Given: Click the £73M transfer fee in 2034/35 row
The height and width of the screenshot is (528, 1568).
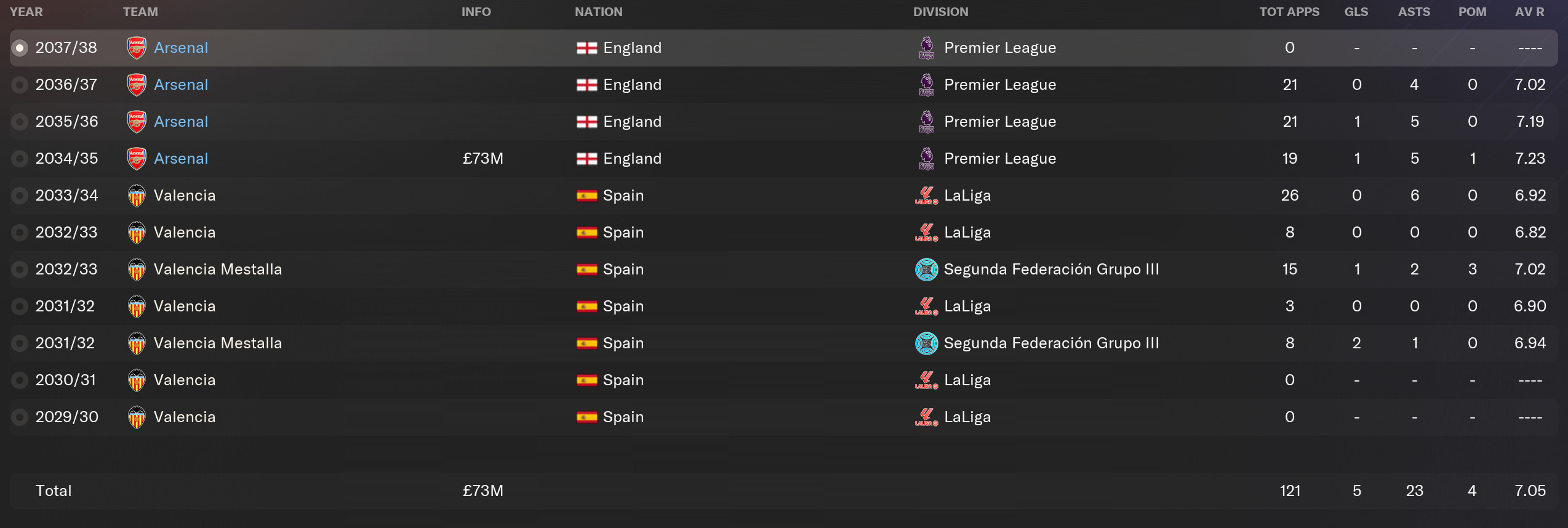Looking at the screenshot, I should click(483, 159).
